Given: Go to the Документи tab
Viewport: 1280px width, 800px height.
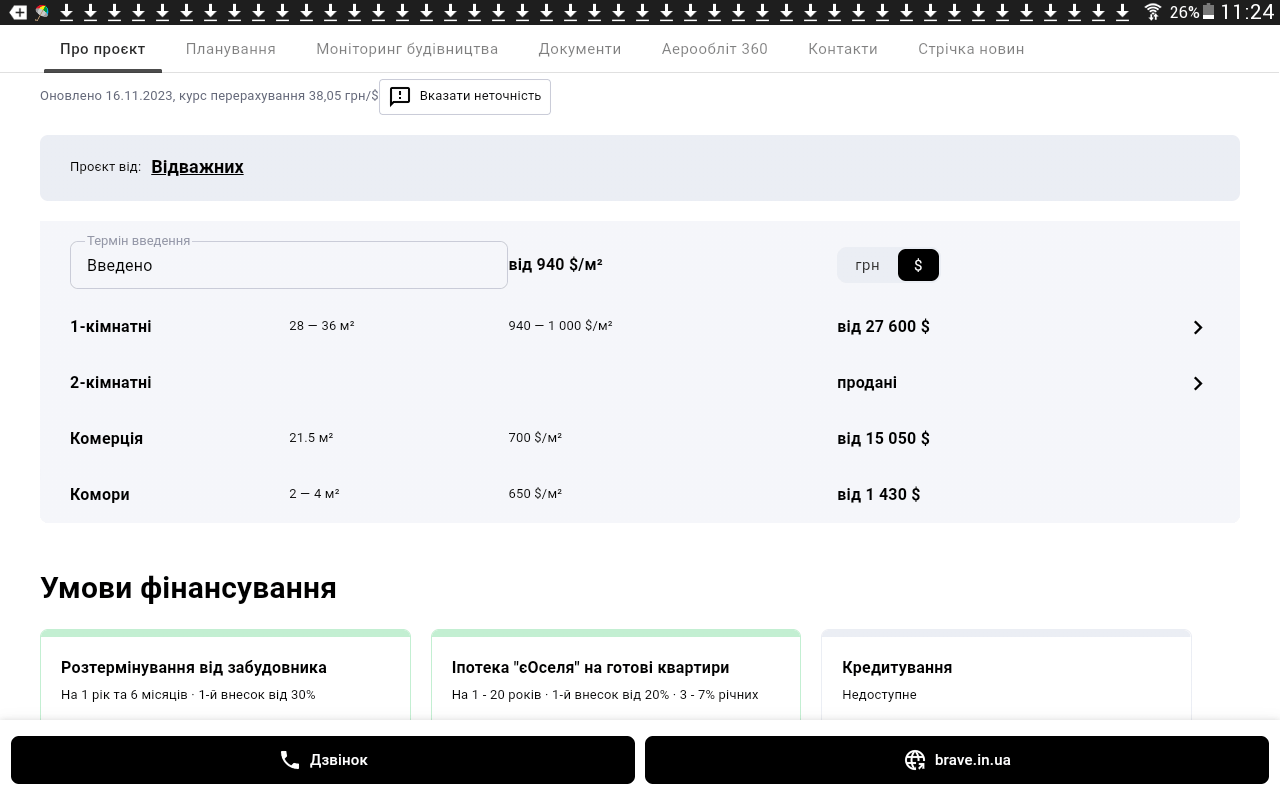Looking at the screenshot, I should [x=579, y=49].
